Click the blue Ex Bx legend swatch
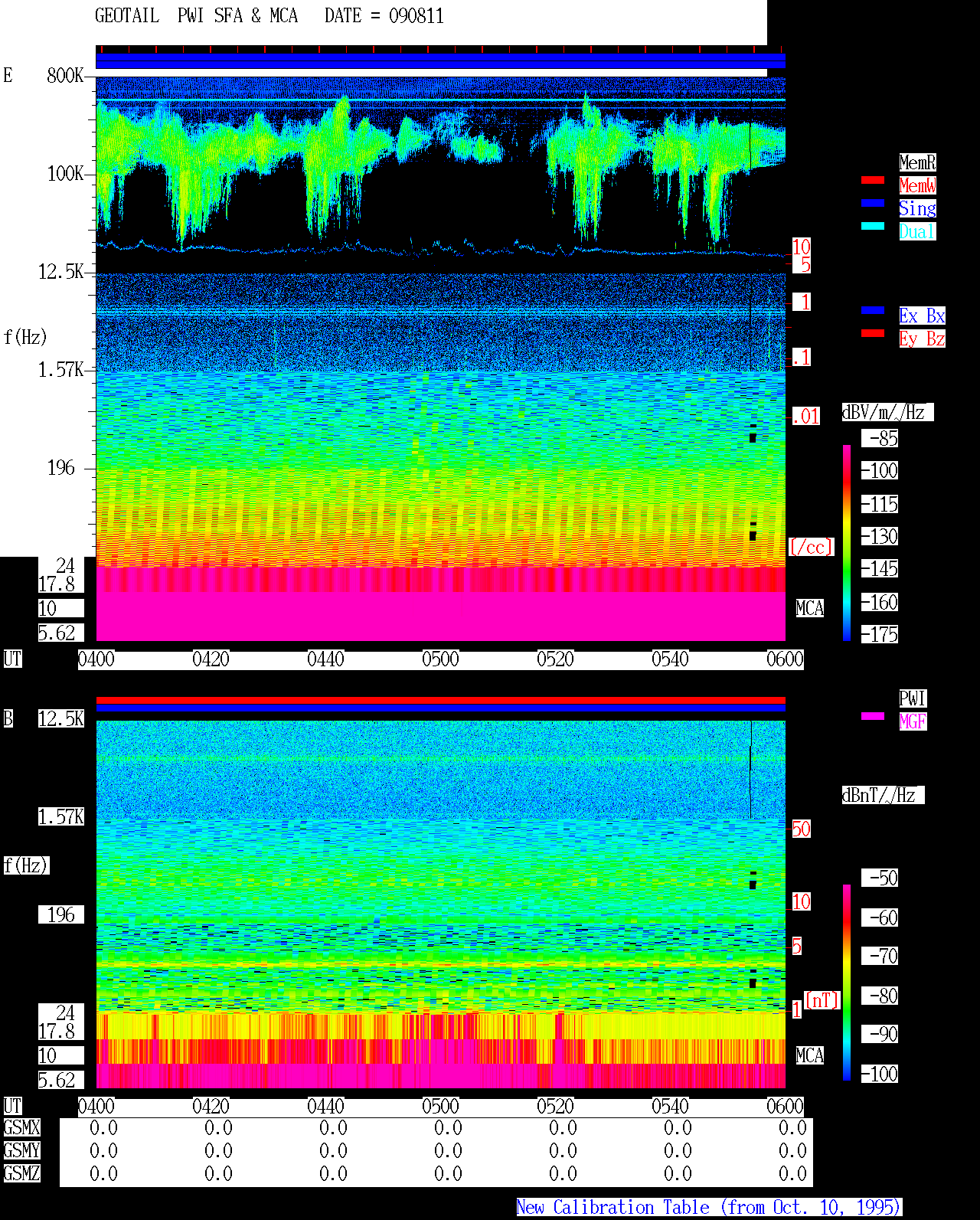Screen dimensions: 980x1220 pyautogui.click(x=873, y=310)
